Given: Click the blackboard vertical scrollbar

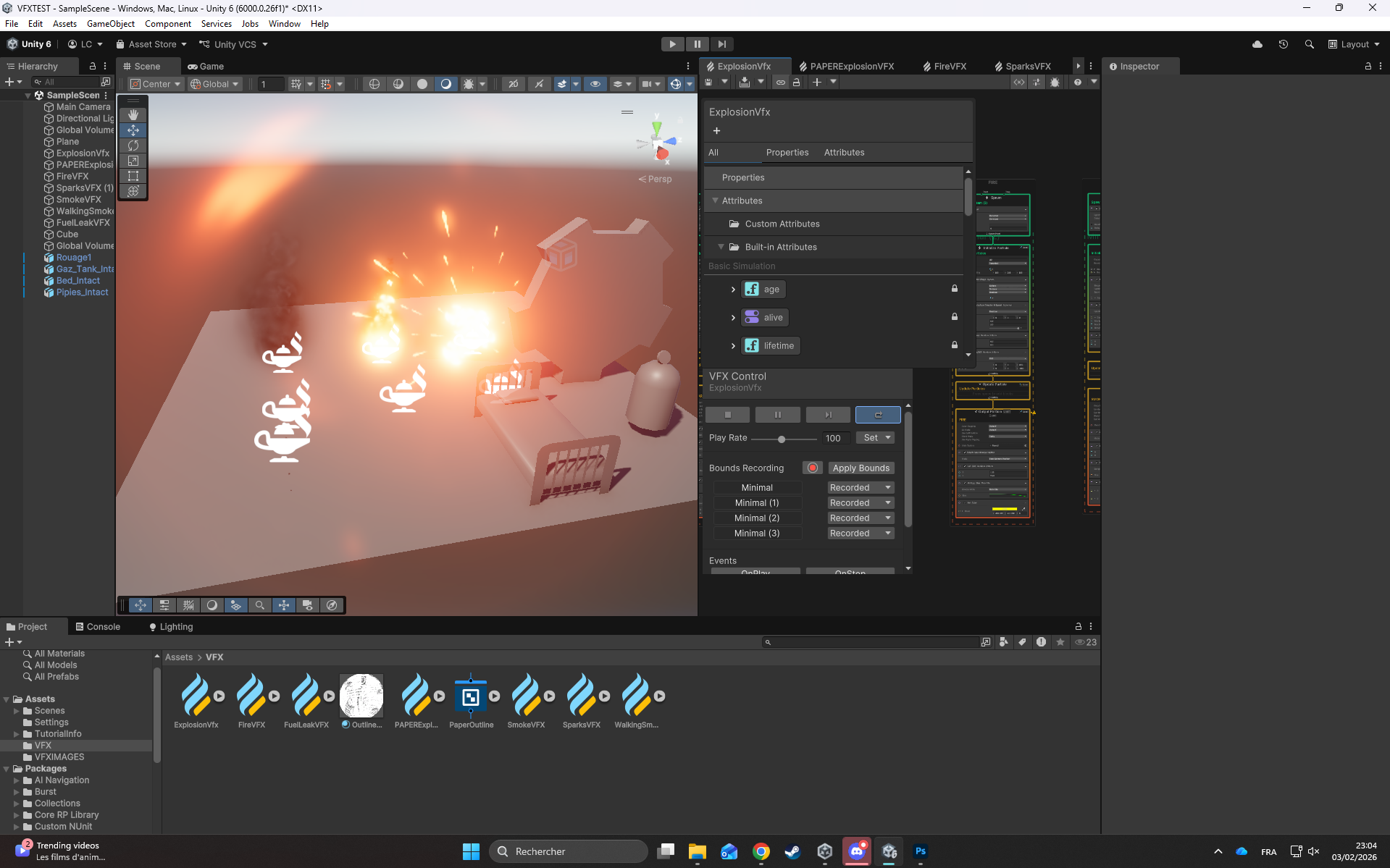Looking at the screenshot, I should [x=968, y=197].
